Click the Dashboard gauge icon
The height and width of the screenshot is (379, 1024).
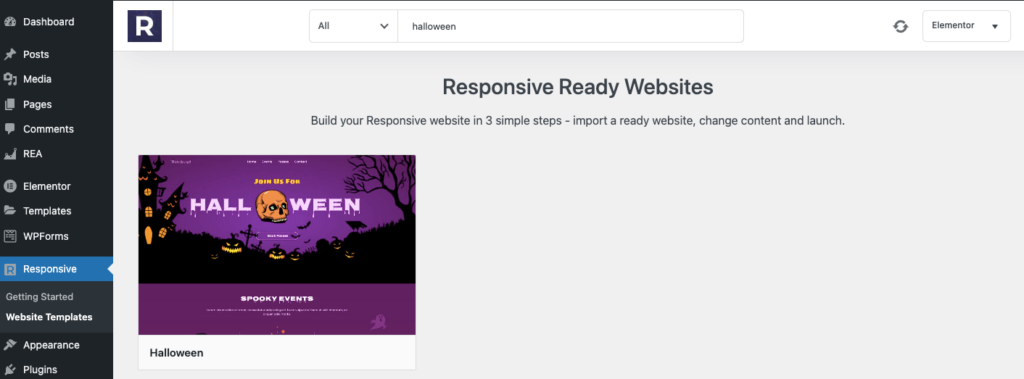[10, 22]
